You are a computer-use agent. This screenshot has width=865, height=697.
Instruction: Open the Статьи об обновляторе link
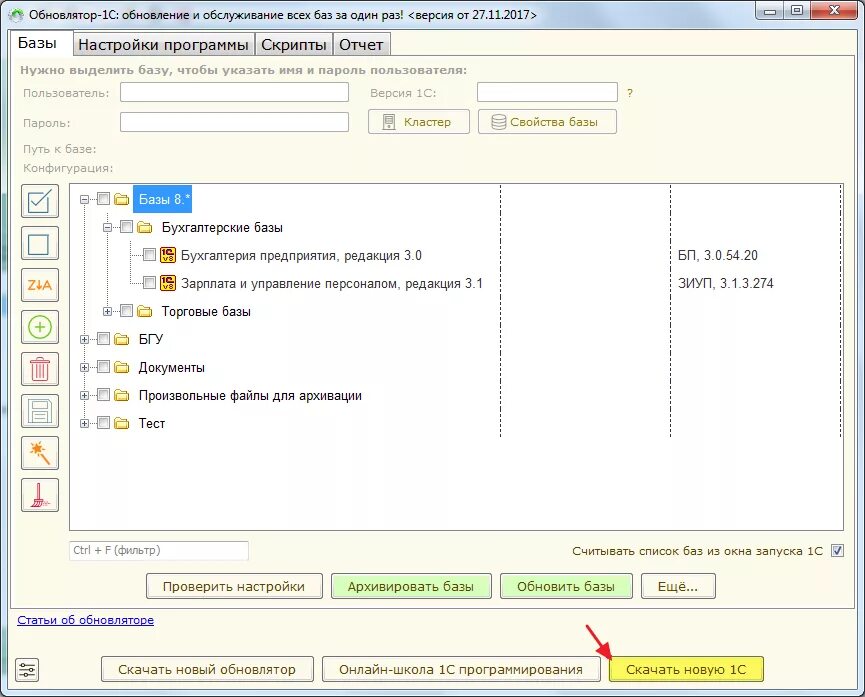tap(86, 620)
